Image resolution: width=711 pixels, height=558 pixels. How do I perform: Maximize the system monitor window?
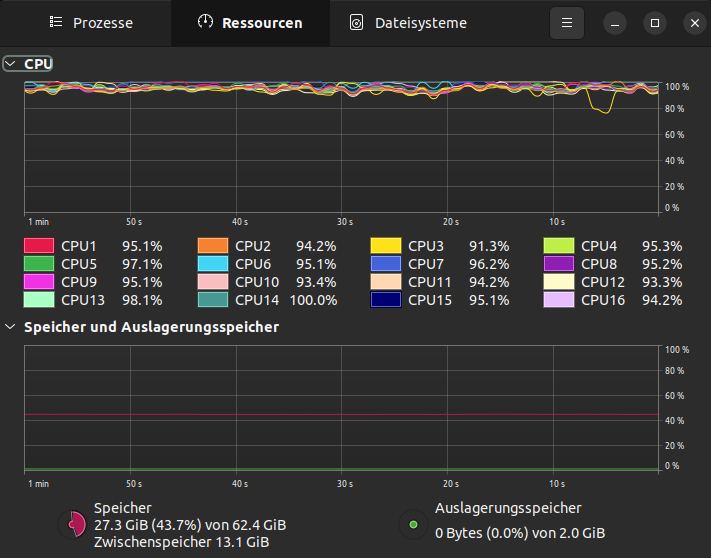click(655, 23)
